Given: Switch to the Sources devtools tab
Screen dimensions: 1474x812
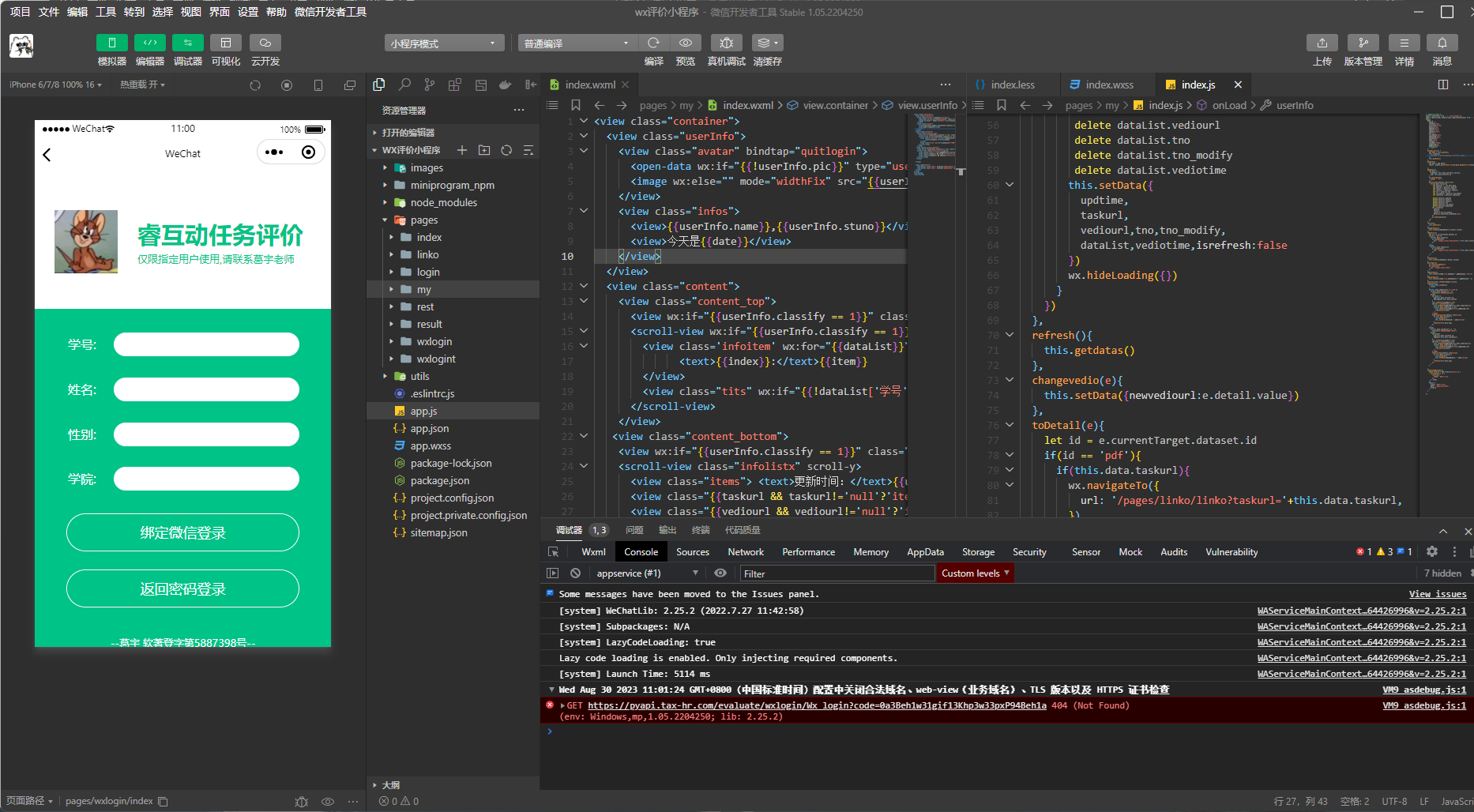Looking at the screenshot, I should point(693,552).
